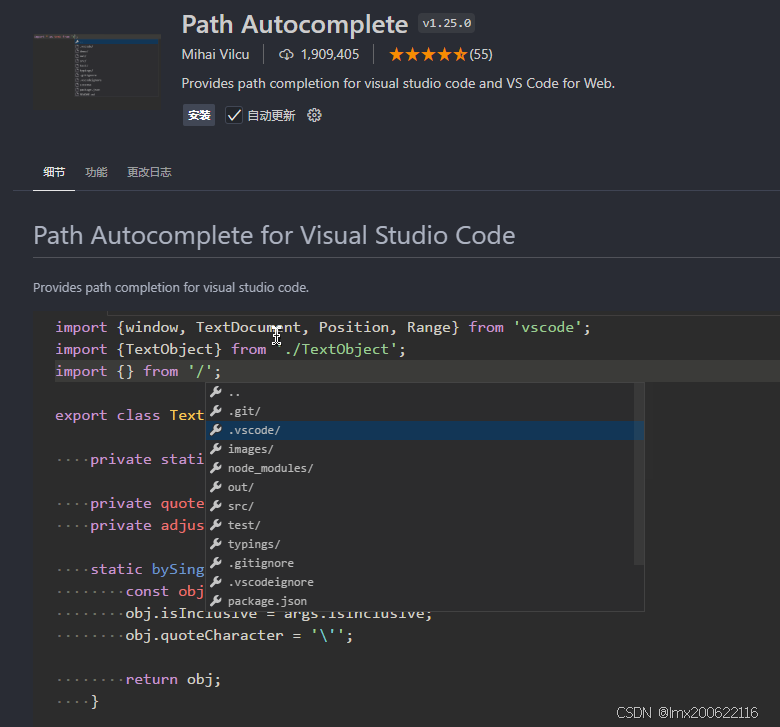780x727 pixels.
Task: Click wrench icon beside .gitignore
Action: point(216,562)
